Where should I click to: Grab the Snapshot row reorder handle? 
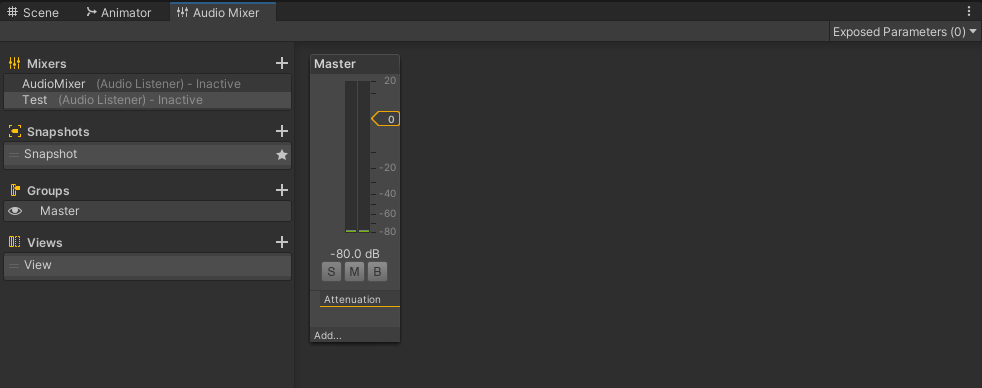[14, 155]
